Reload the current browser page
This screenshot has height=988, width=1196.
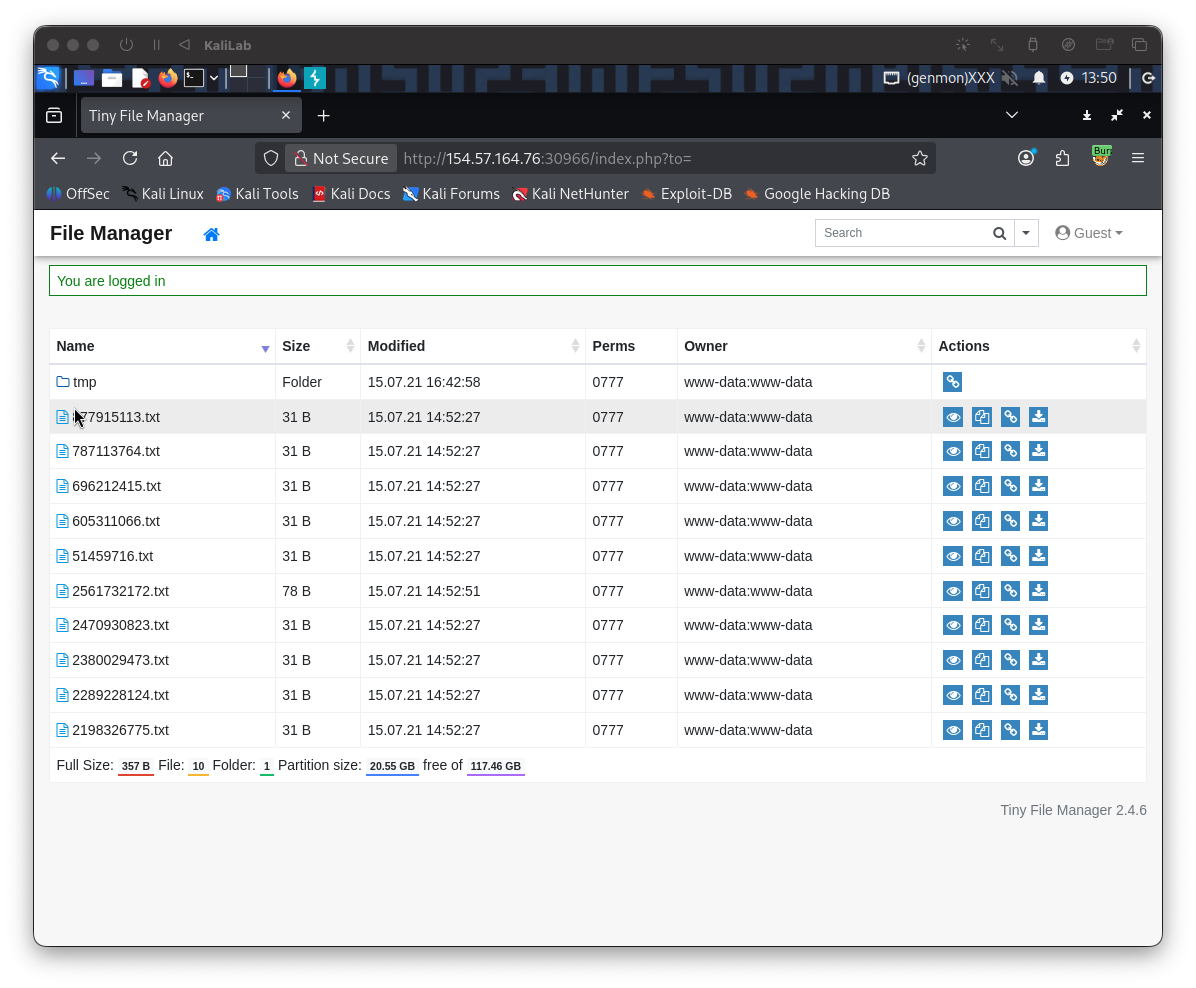pyautogui.click(x=130, y=158)
